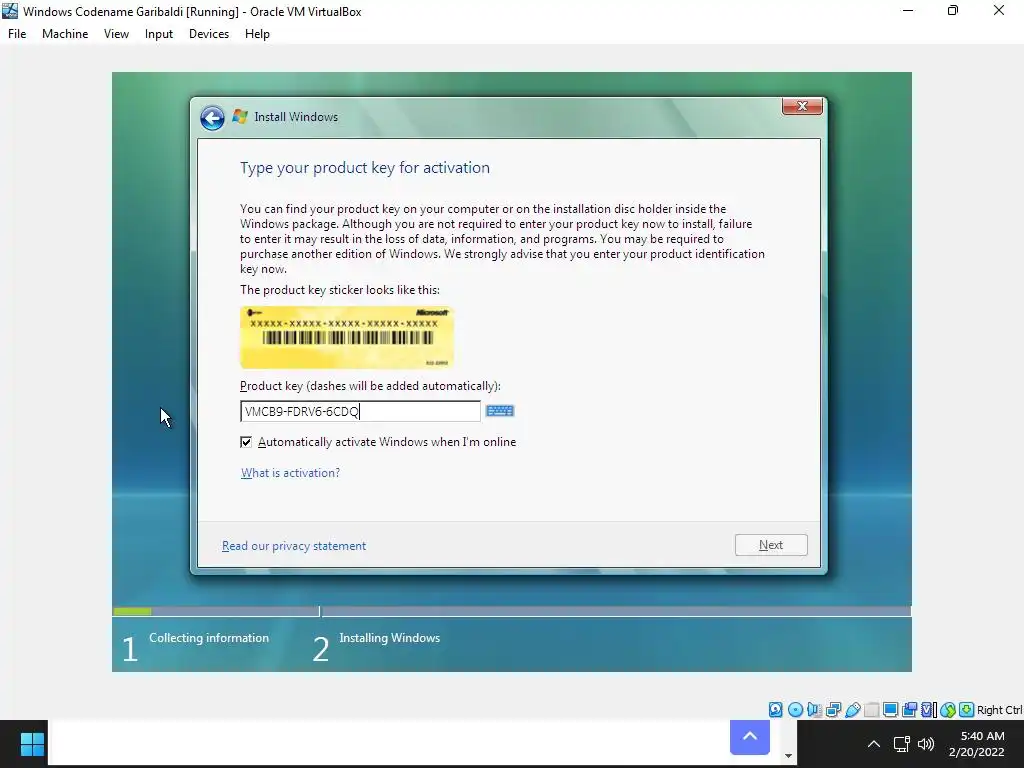Click the optical drive indicator in the VirtualBox status bar

click(x=795, y=709)
